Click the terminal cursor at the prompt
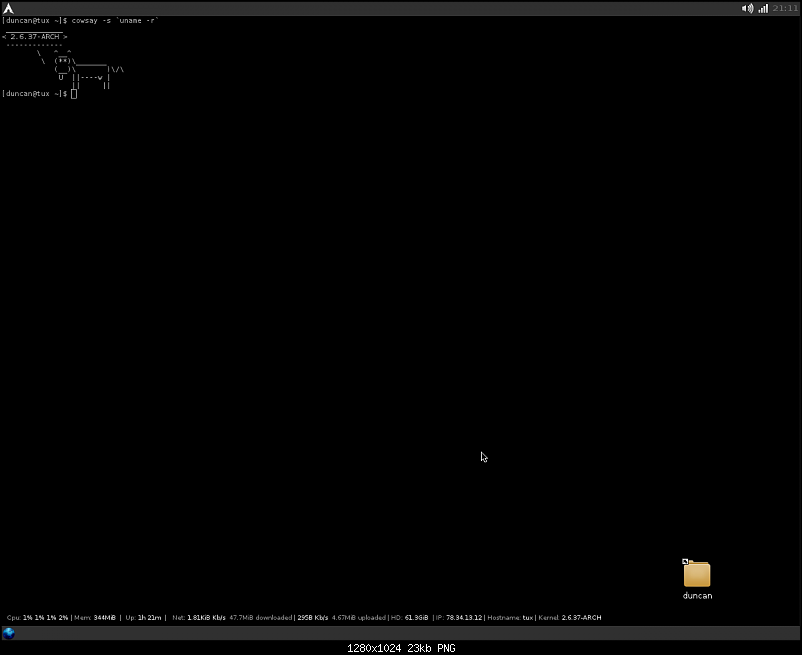This screenshot has height=655, width=802. (74, 93)
